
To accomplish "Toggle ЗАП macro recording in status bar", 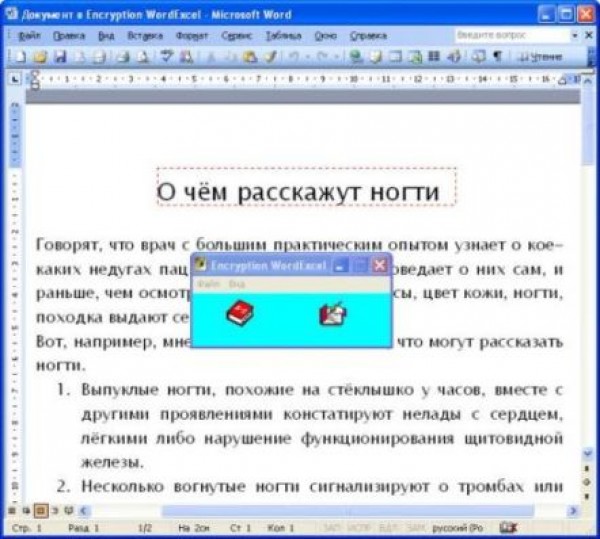I will click(331, 528).
